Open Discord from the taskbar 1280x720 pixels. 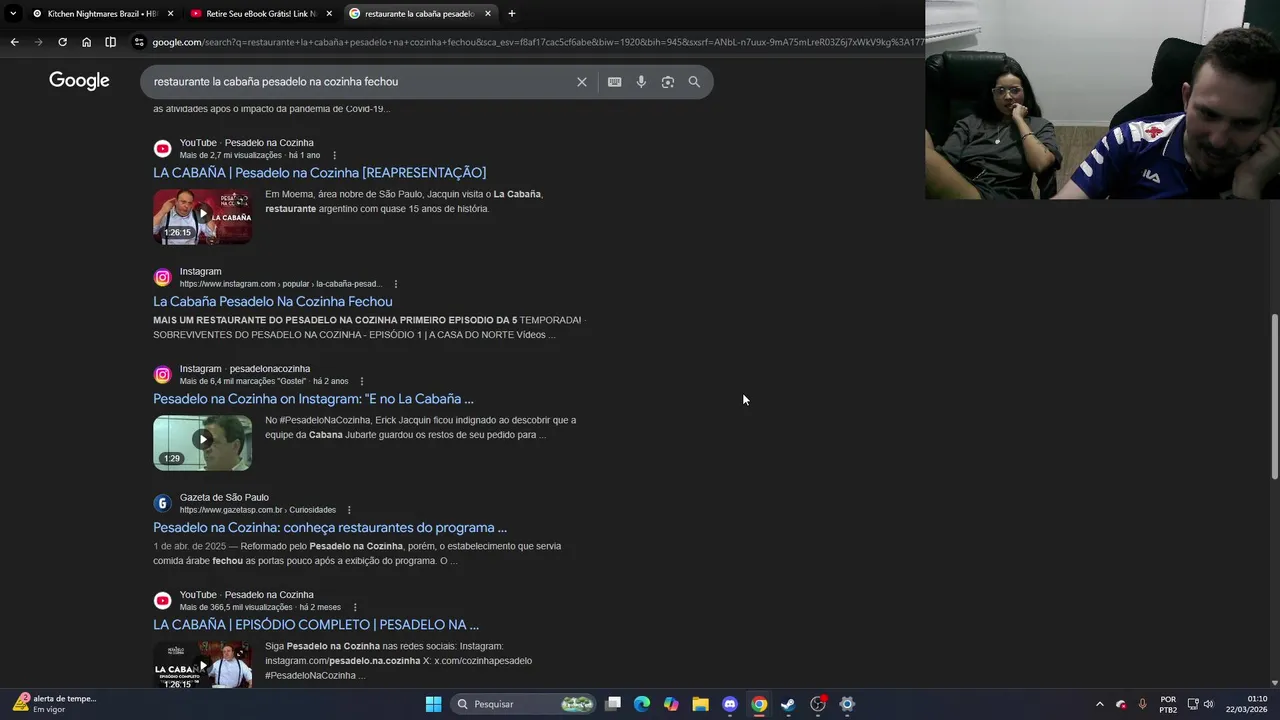click(x=730, y=704)
